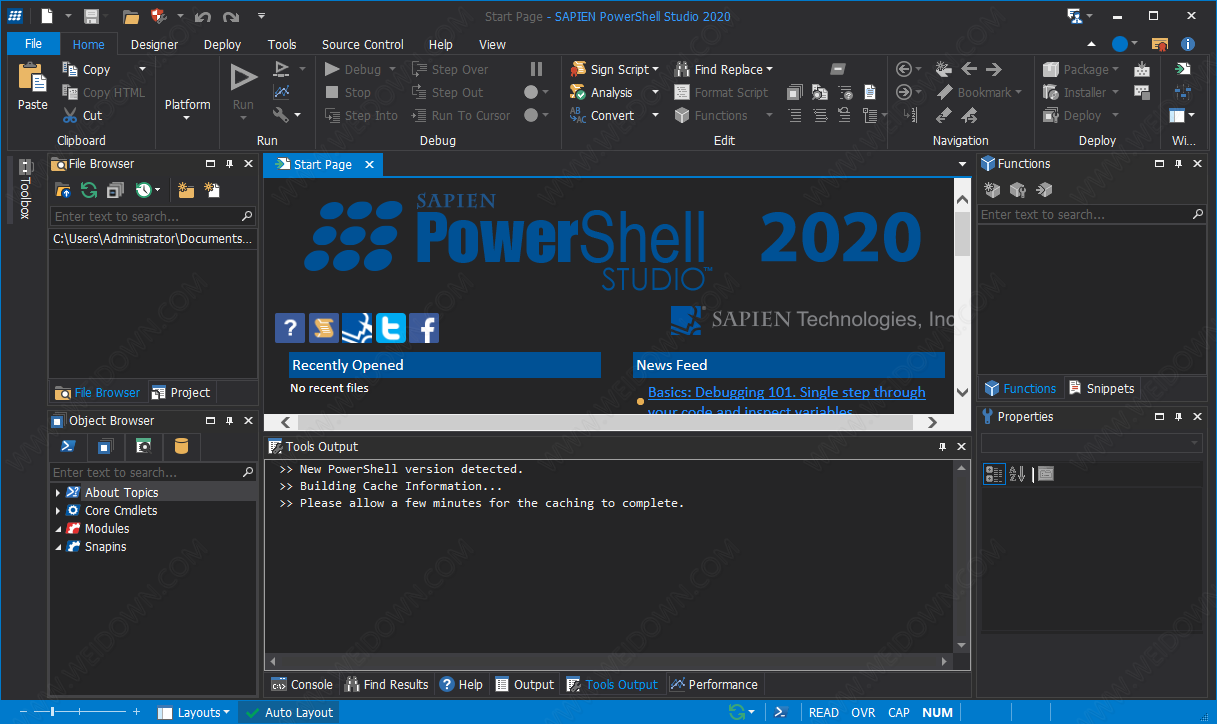This screenshot has width=1217, height=724.
Task: Open the Layouts dropdown in status bar
Action: [x=194, y=712]
